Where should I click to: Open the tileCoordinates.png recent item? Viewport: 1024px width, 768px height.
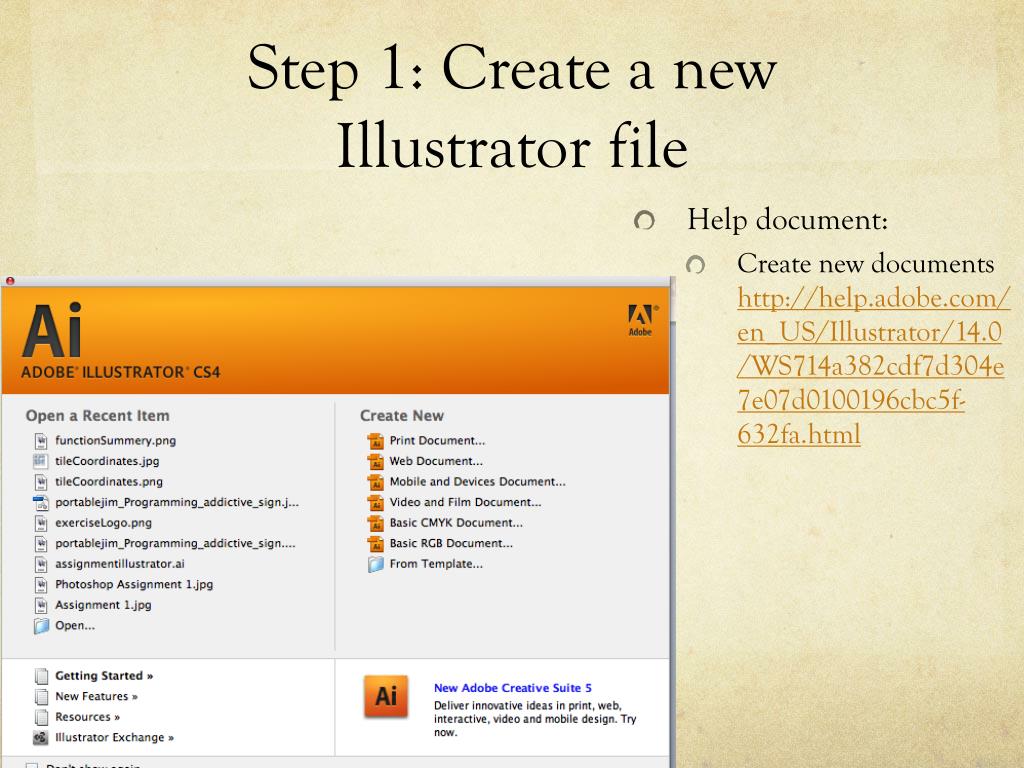[x=109, y=481]
